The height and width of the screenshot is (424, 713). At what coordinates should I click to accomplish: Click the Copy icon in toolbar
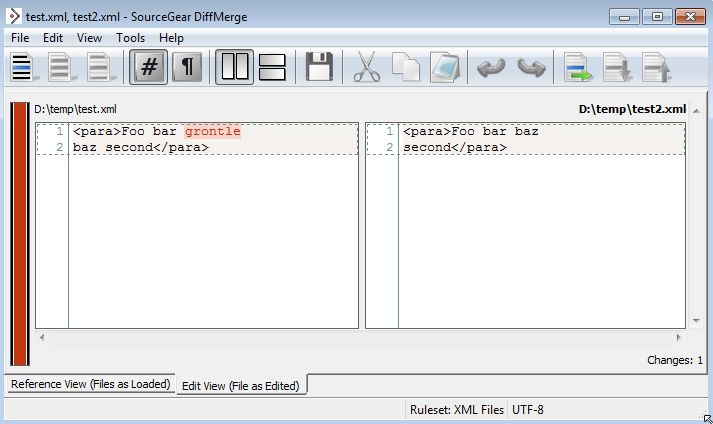pos(406,67)
